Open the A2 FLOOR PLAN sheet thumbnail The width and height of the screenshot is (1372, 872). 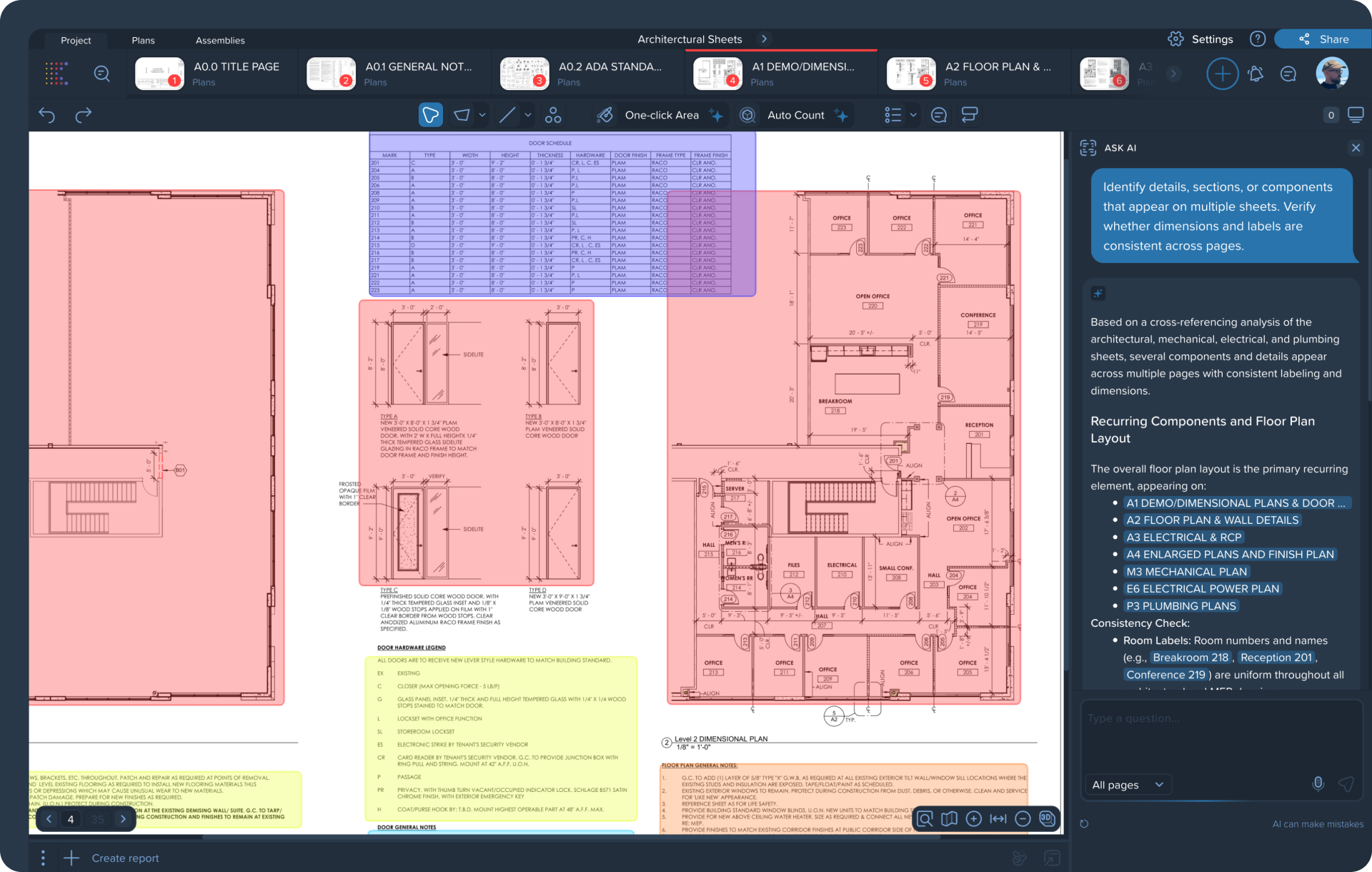pos(911,74)
